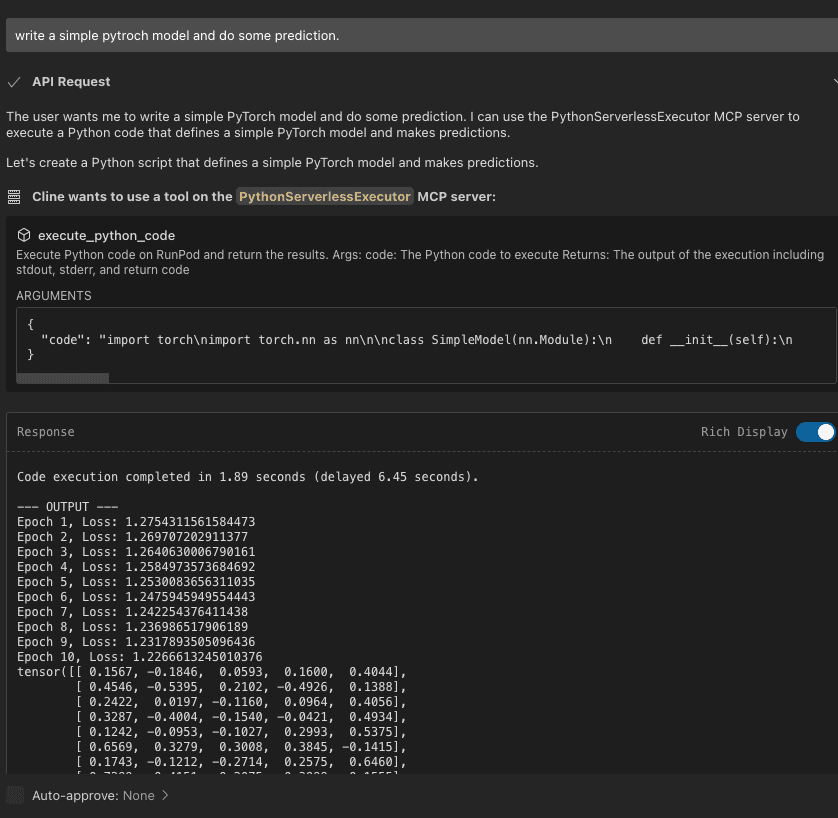The width and height of the screenshot is (838, 818).
Task: Click the execute_python_code tool name
Action: coord(106,236)
